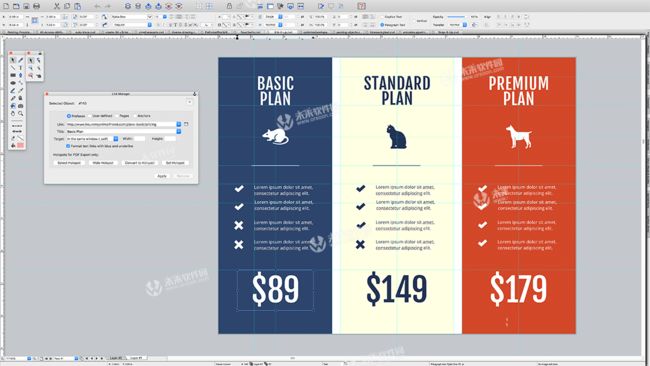Select the Hand pan tool
The image size is (650, 366).
[x=13, y=114]
